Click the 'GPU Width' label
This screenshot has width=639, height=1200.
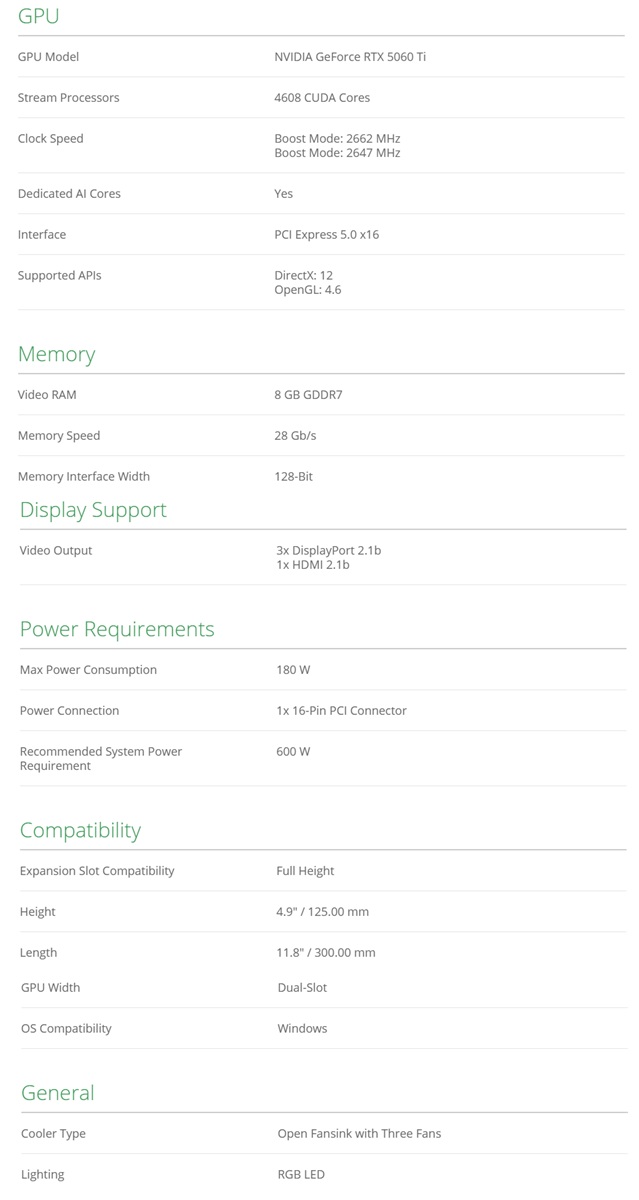tap(50, 988)
